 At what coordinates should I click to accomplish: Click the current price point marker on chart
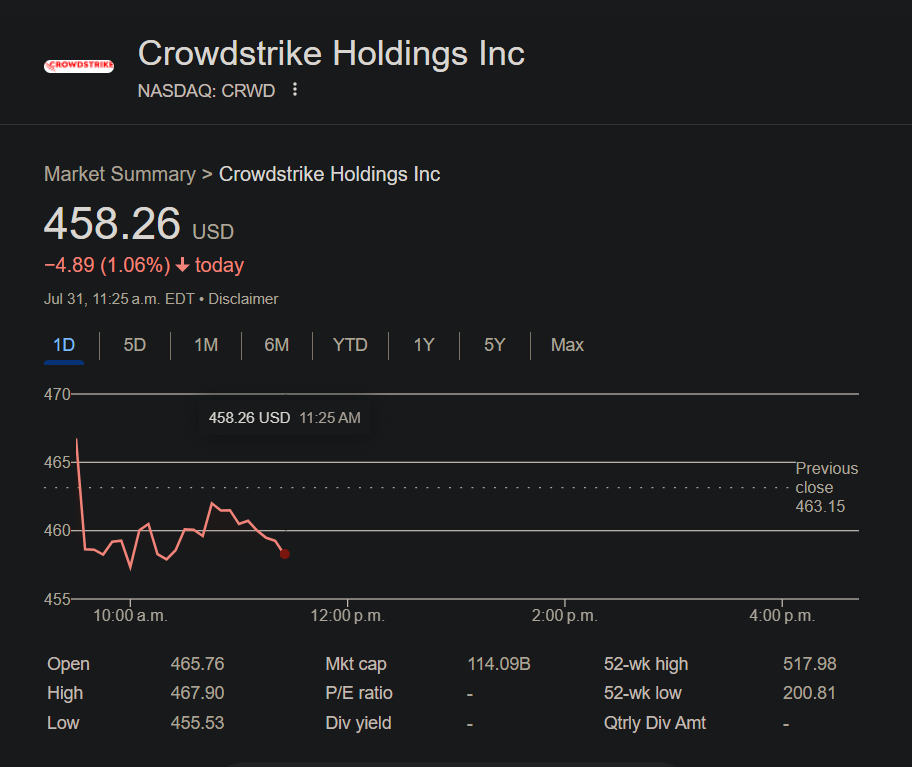[x=284, y=554]
